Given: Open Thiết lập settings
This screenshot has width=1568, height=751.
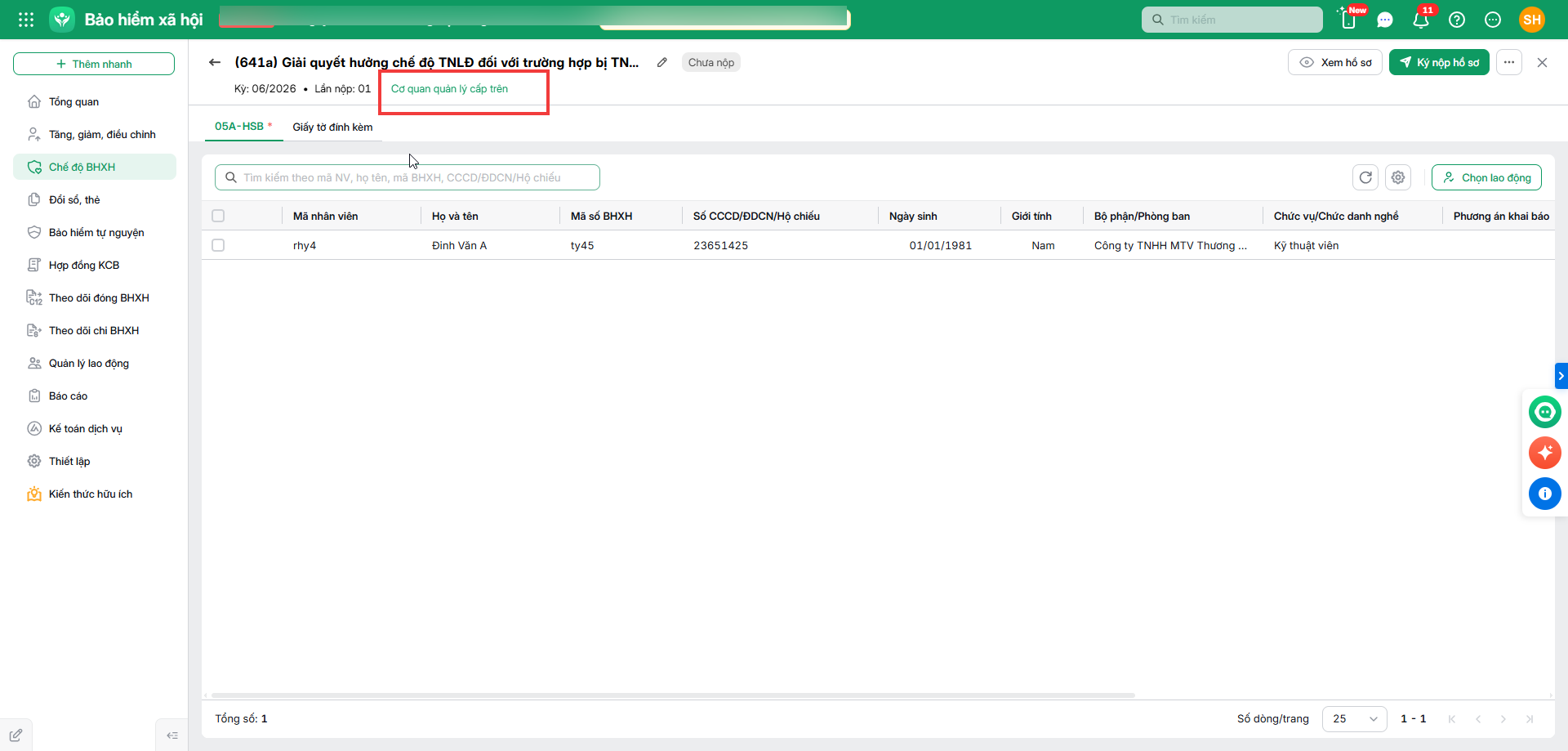Looking at the screenshot, I should [95, 461].
